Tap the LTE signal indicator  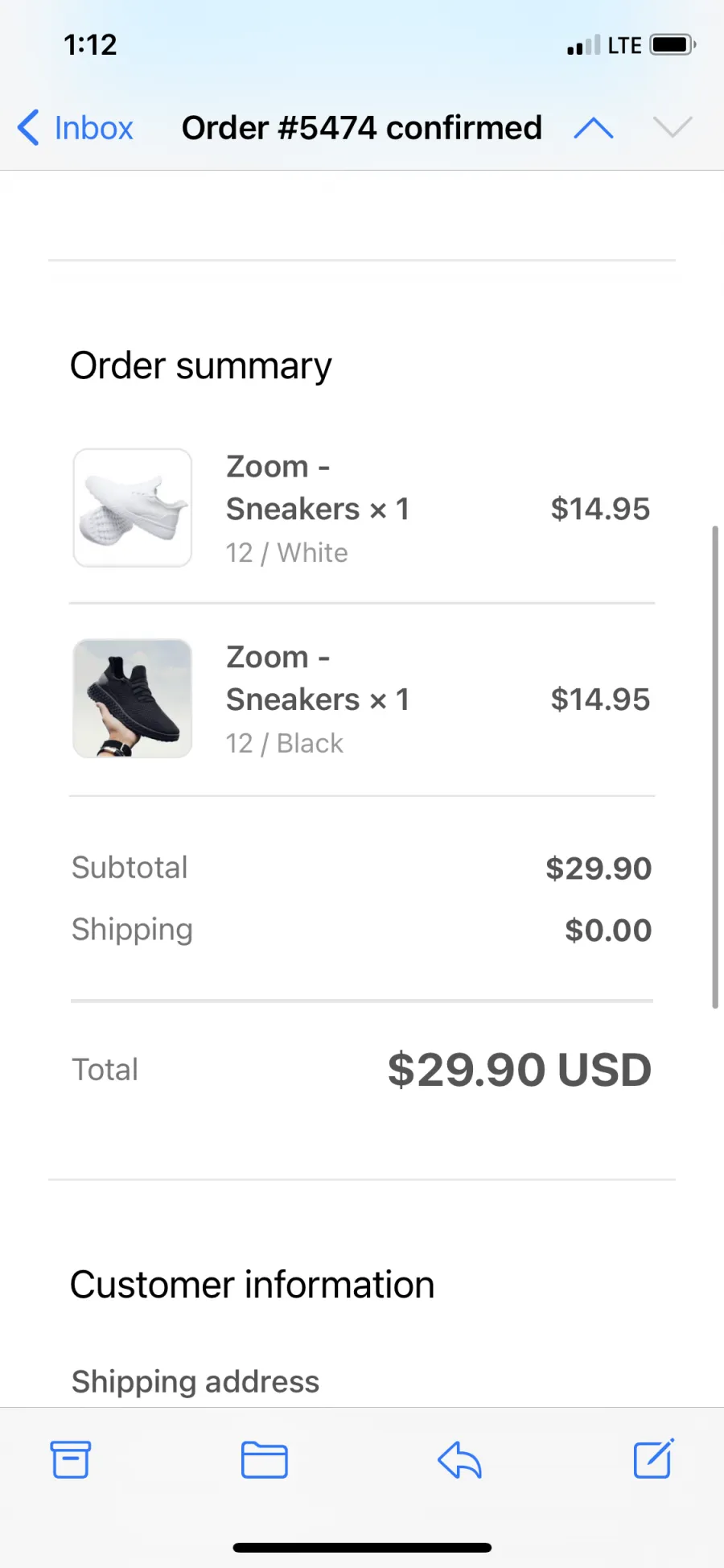pyautogui.click(x=624, y=45)
